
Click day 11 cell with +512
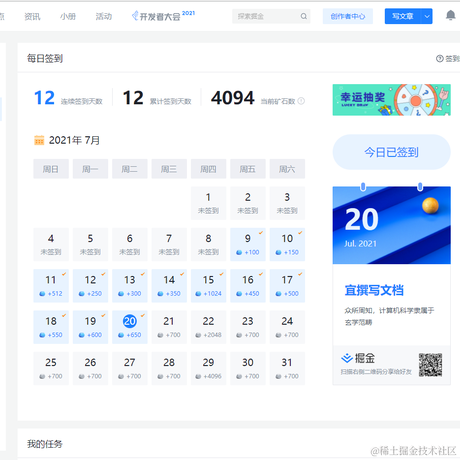51,286
